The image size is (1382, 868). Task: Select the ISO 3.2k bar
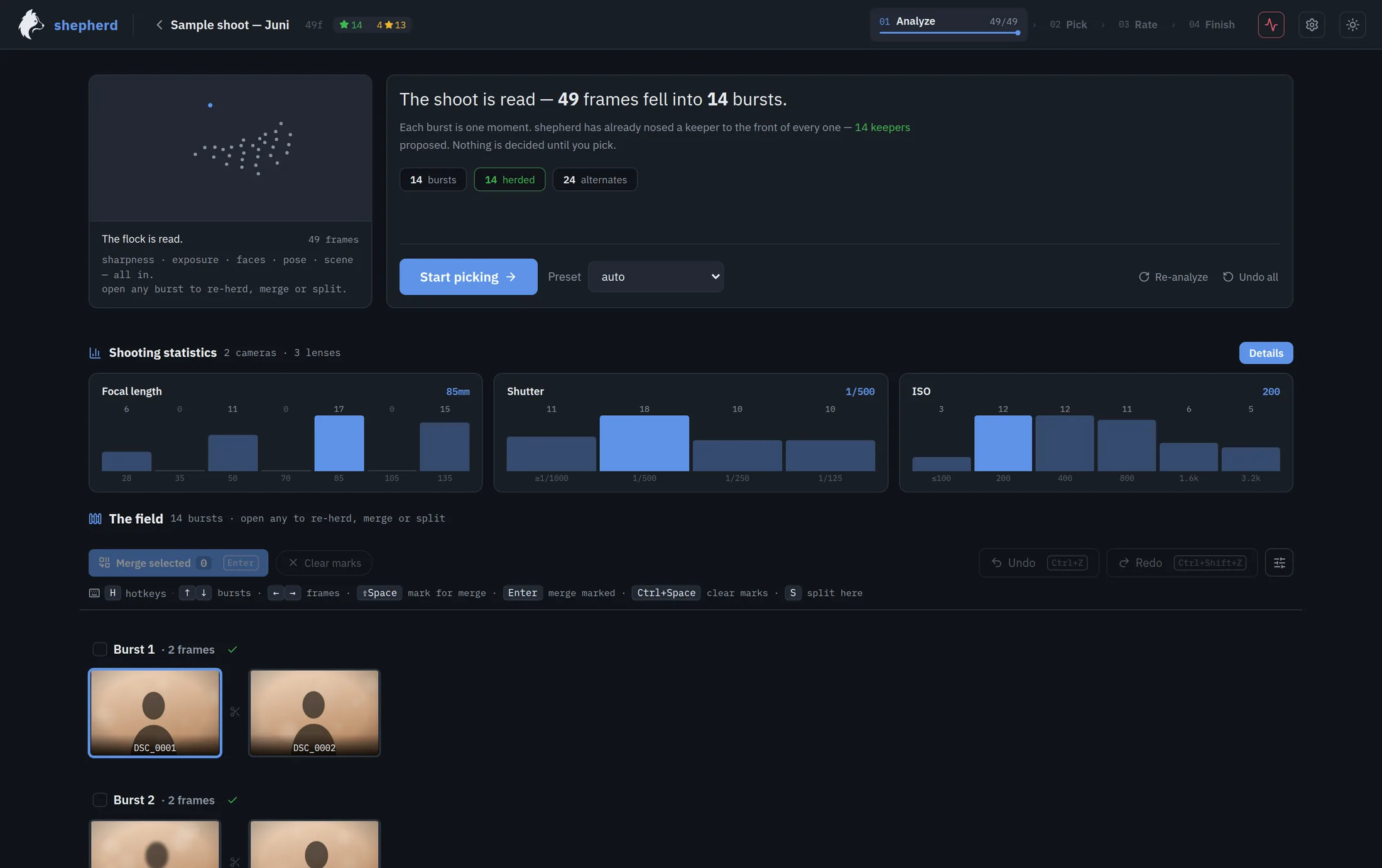click(1250, 459)
